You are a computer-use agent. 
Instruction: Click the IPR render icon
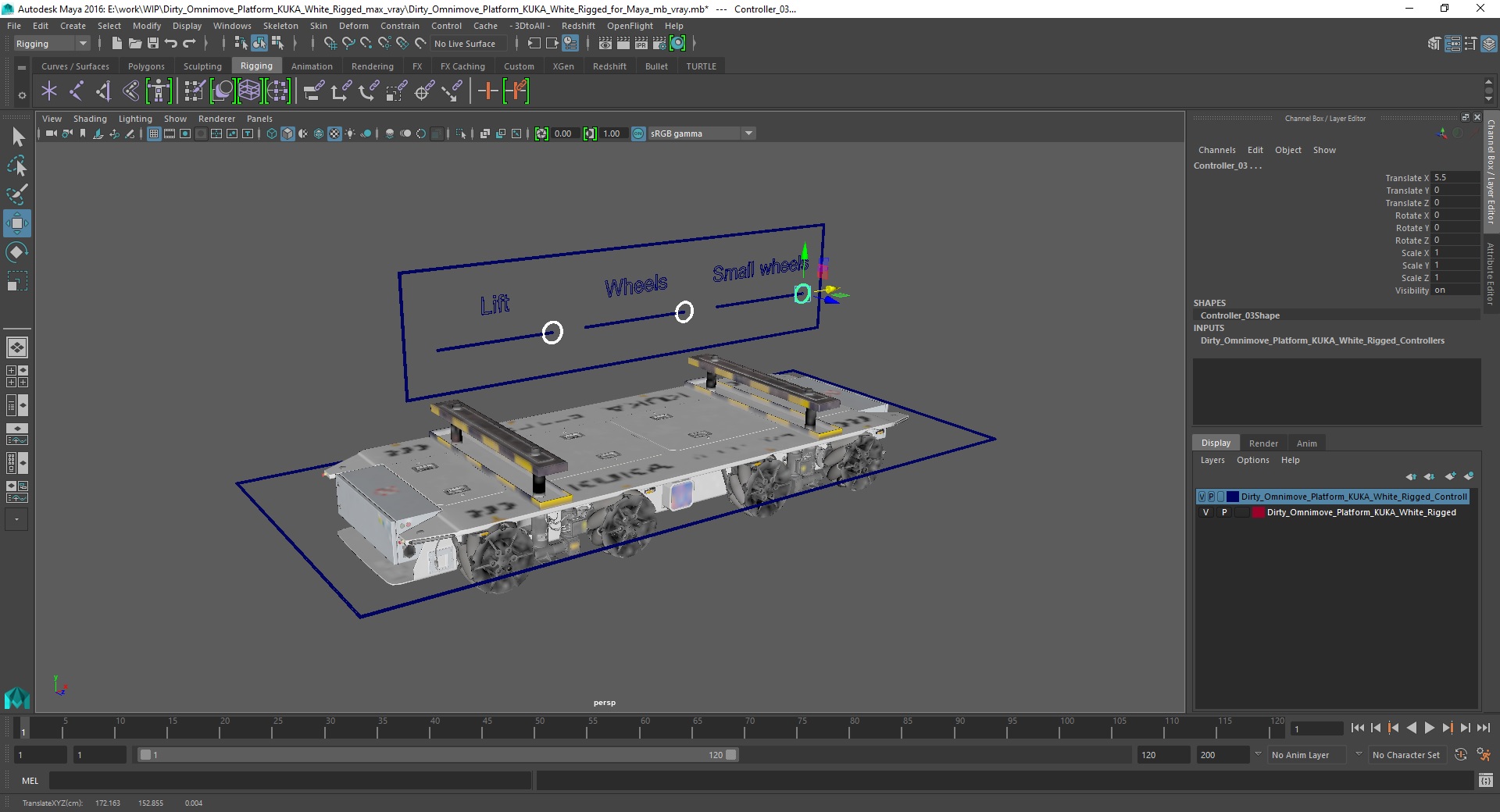(641, 44)
